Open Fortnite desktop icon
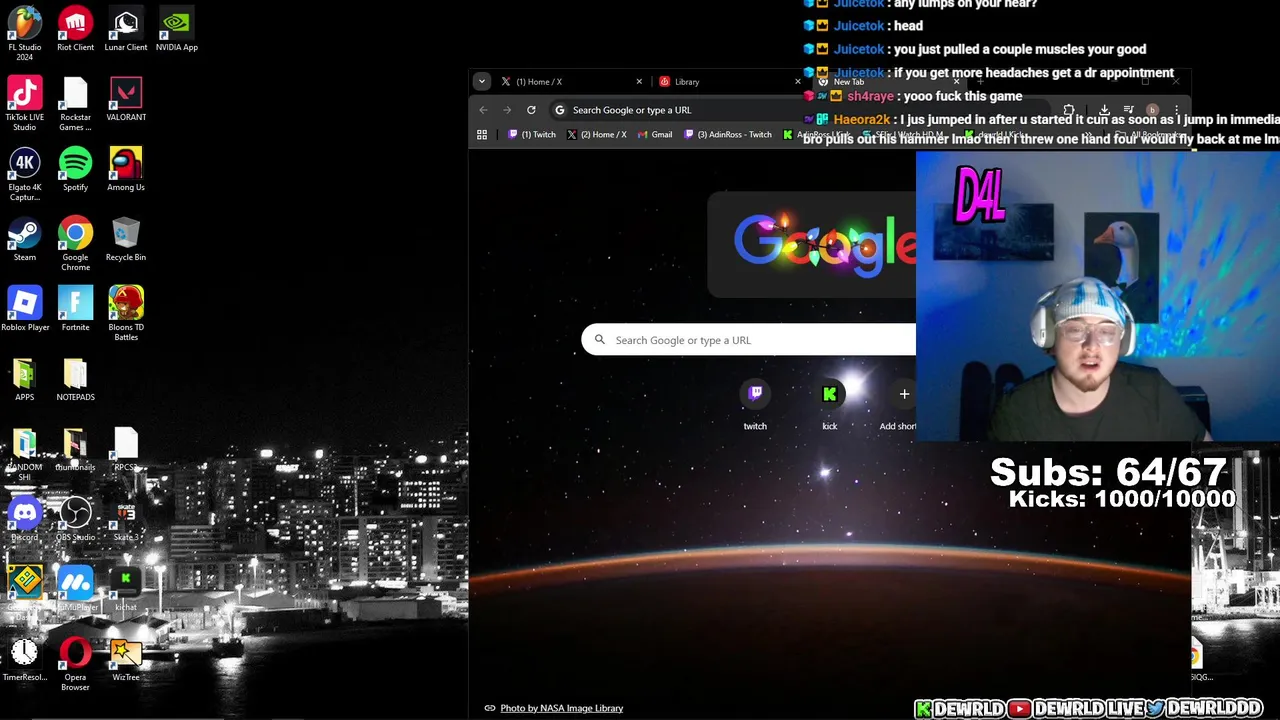 pyautogui.click(x=75, y=309)
